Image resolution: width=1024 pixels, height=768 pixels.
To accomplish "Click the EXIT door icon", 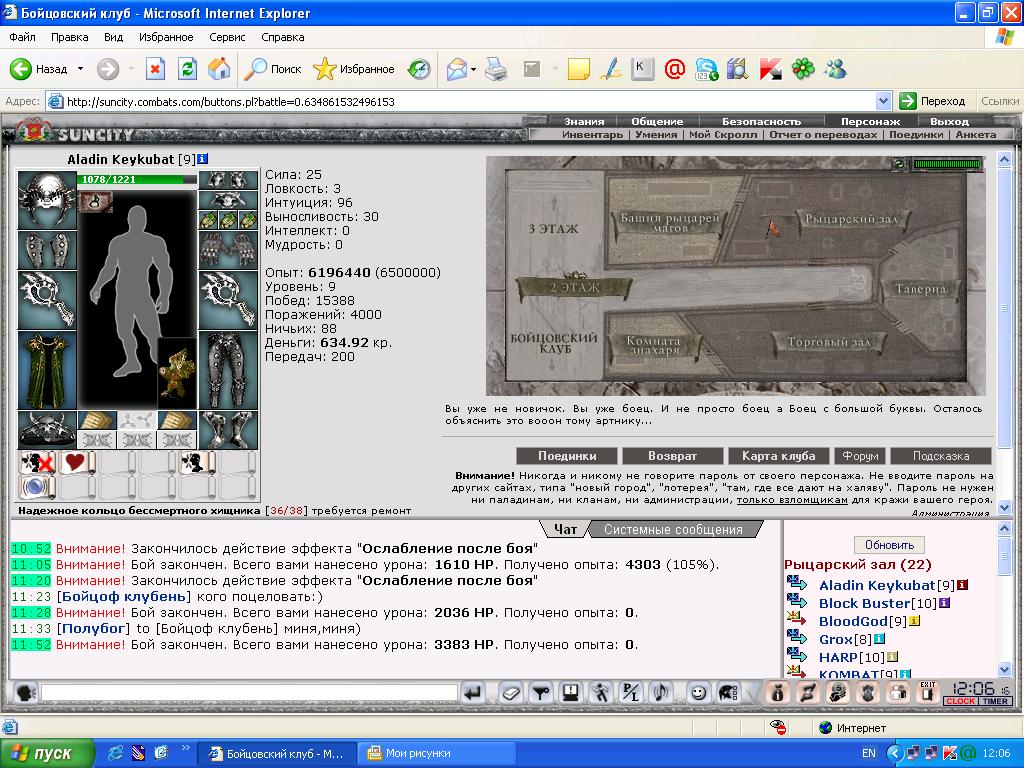I will coord(927,692).
